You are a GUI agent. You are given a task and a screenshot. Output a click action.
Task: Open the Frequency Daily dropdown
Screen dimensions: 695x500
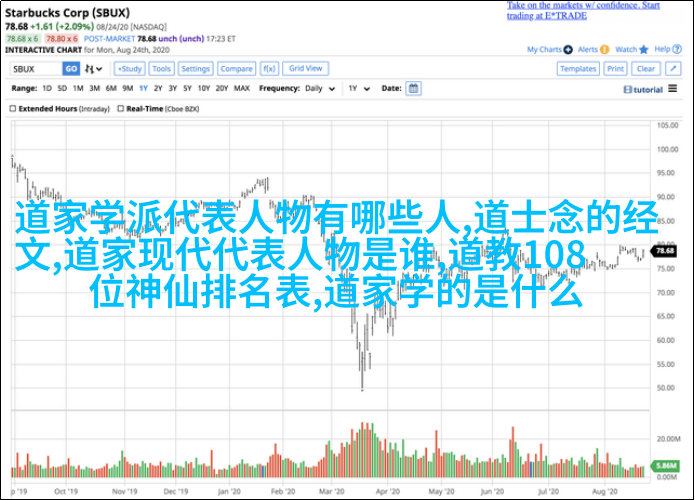click(320, 89)
